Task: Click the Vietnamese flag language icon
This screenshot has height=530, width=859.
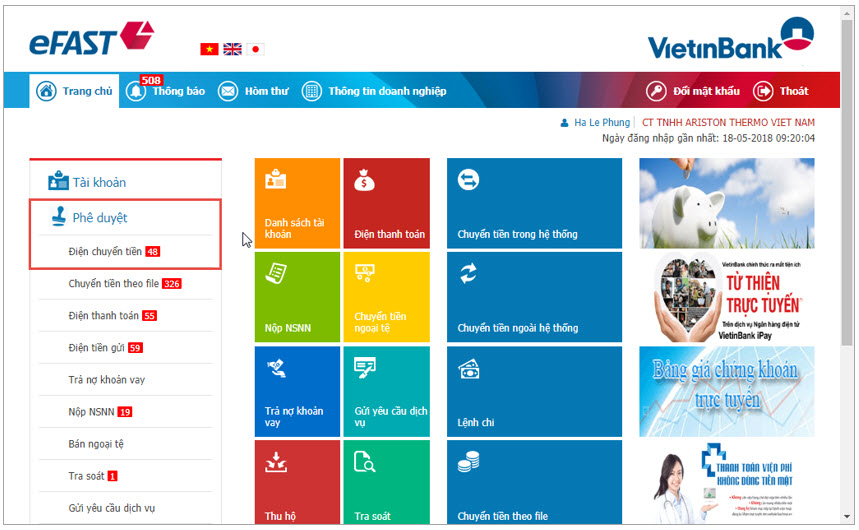Action: coord(209,49)
